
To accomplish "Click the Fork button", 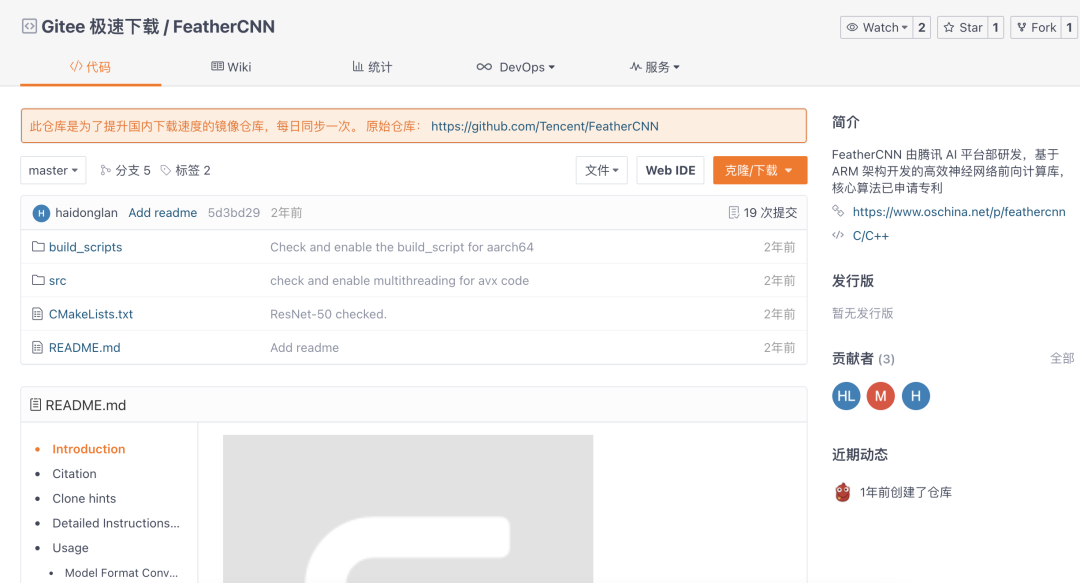I will [x=1036, y=28].
